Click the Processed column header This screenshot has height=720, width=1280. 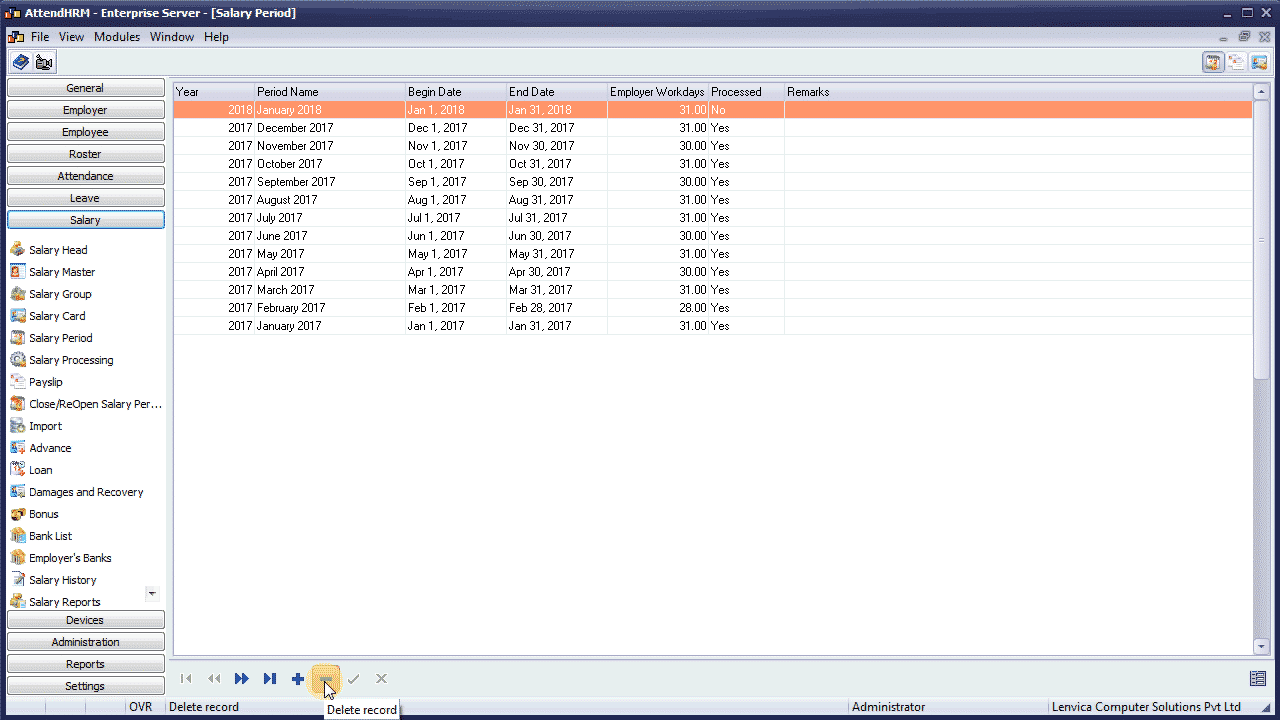point(746,92)
